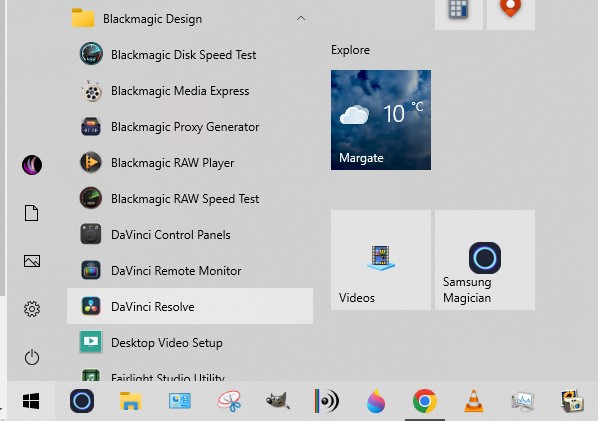
Task: Open Blackmagic Media Express app
Action: (190, 91)
